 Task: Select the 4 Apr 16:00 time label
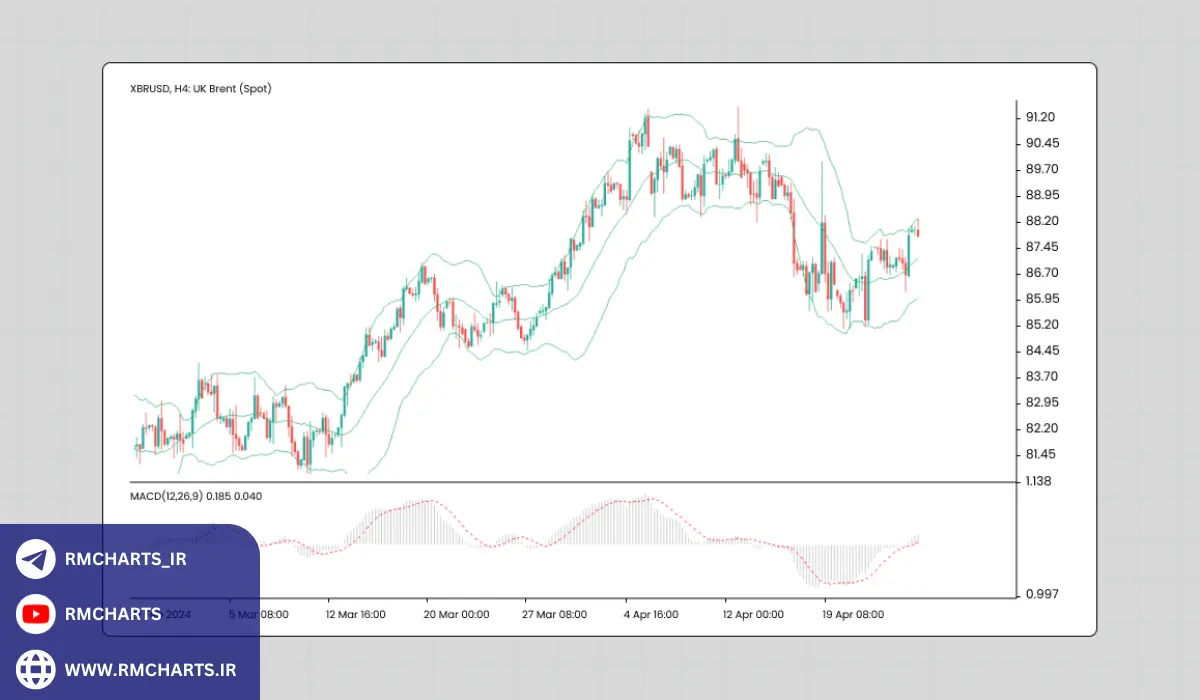tap(654, 614)
